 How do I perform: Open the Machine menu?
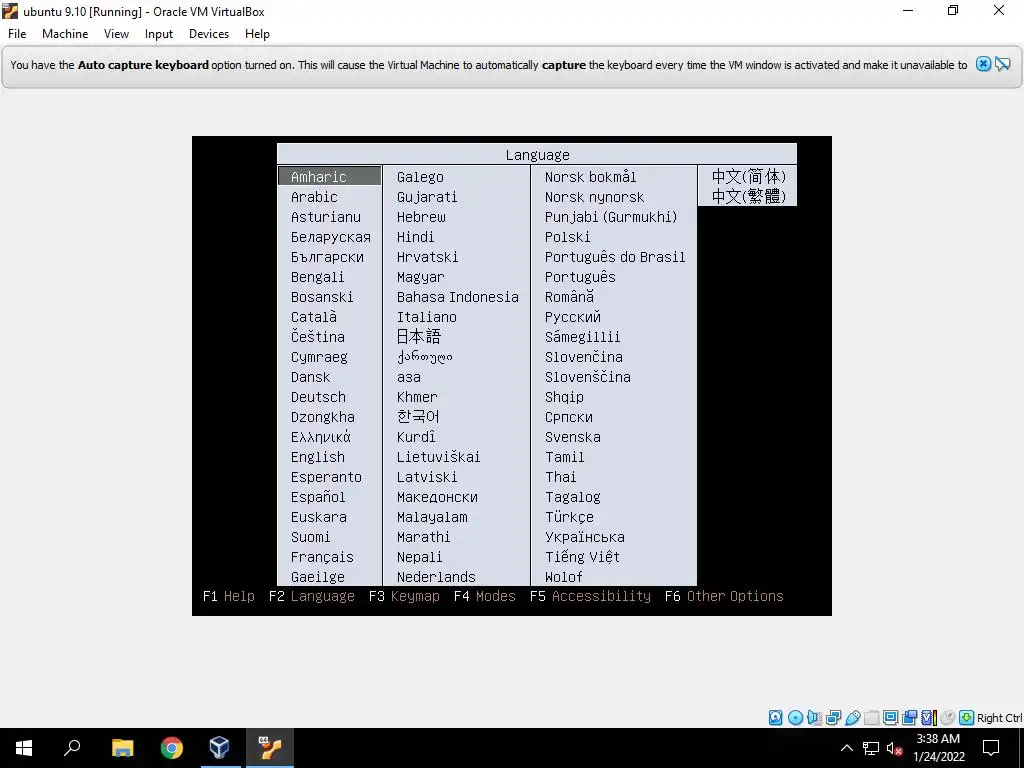pyautogui.click(x=65, y=34)
